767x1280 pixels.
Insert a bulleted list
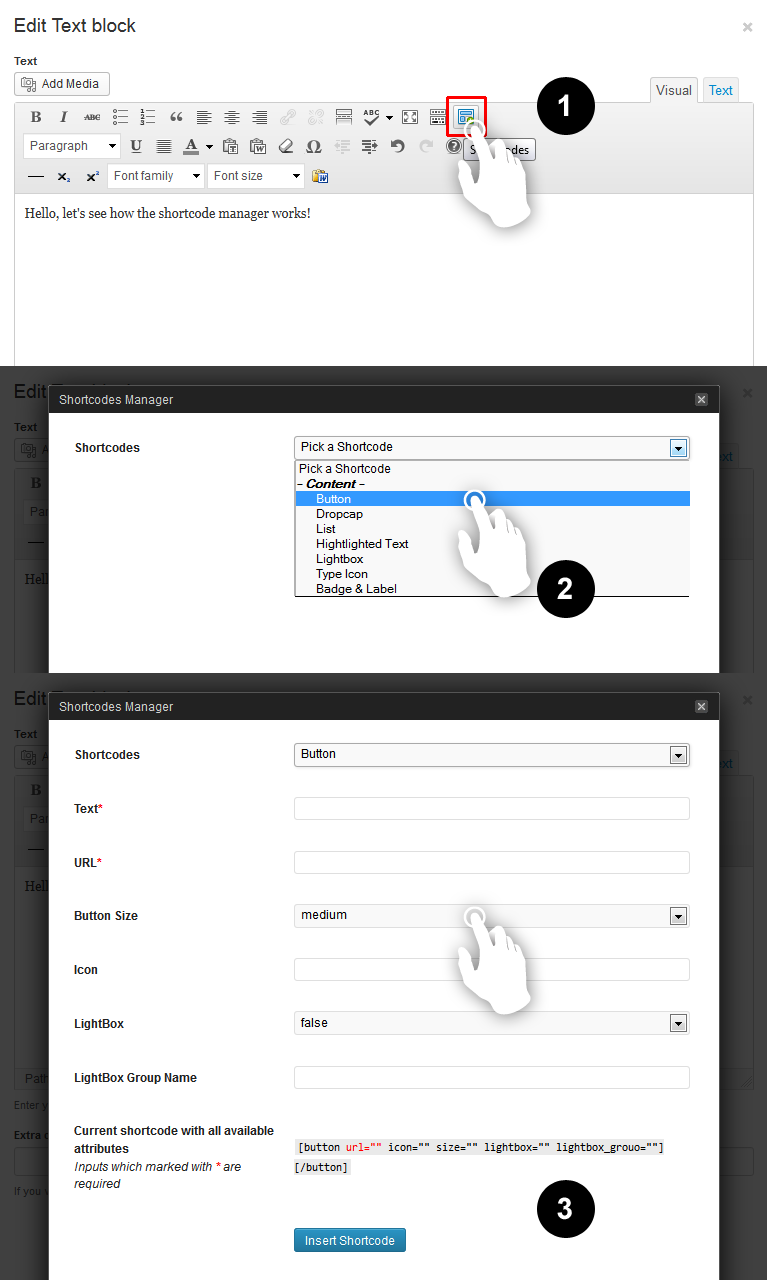coord(120,117)
